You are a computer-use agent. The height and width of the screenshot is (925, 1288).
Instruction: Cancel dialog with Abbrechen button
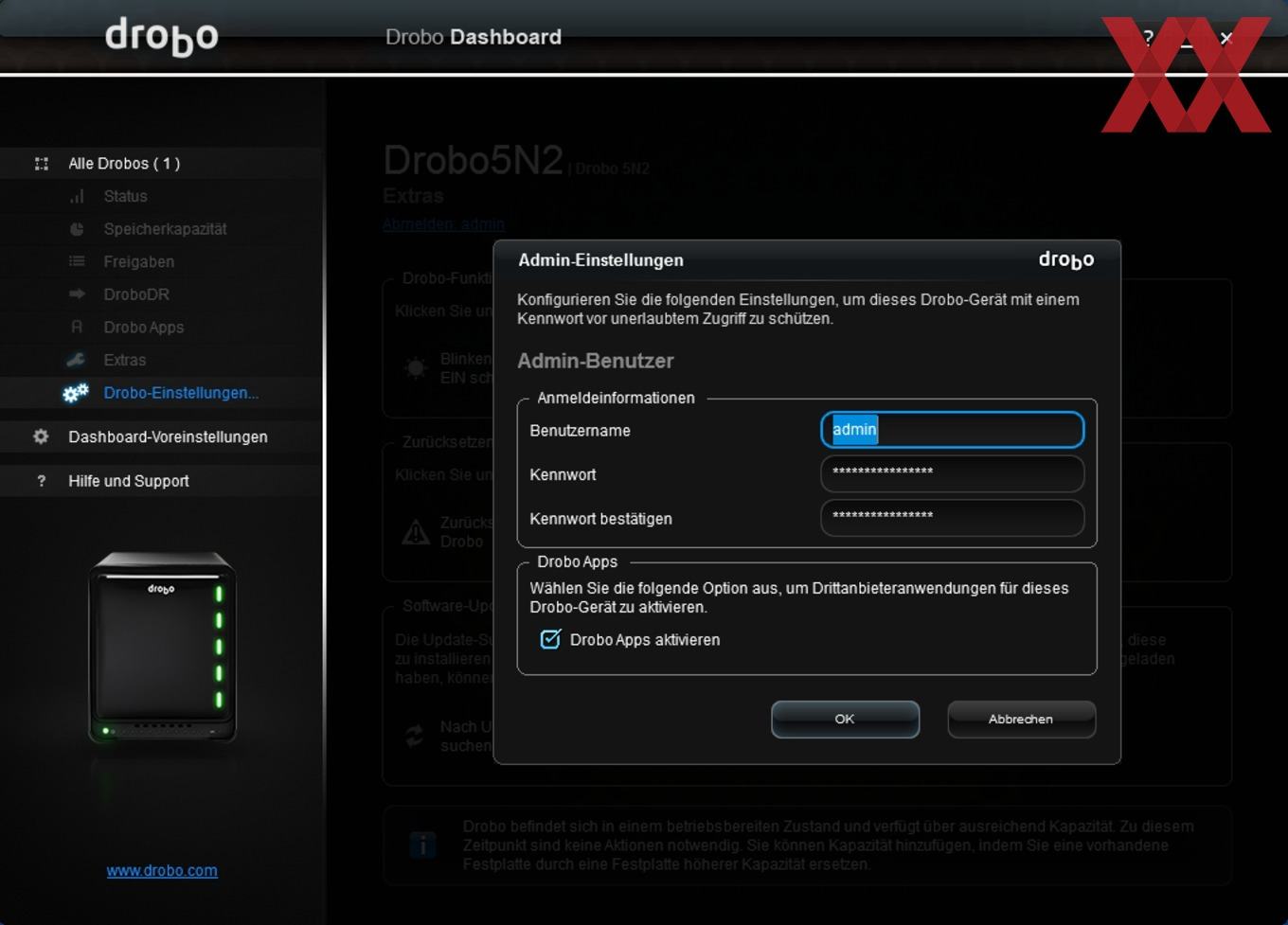coord(1021,720)
